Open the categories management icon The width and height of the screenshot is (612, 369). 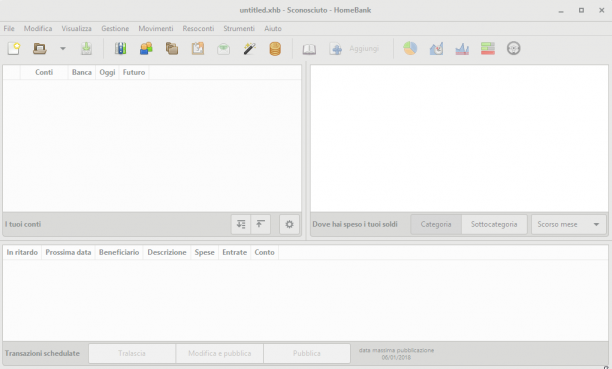(x=172, y=49)
